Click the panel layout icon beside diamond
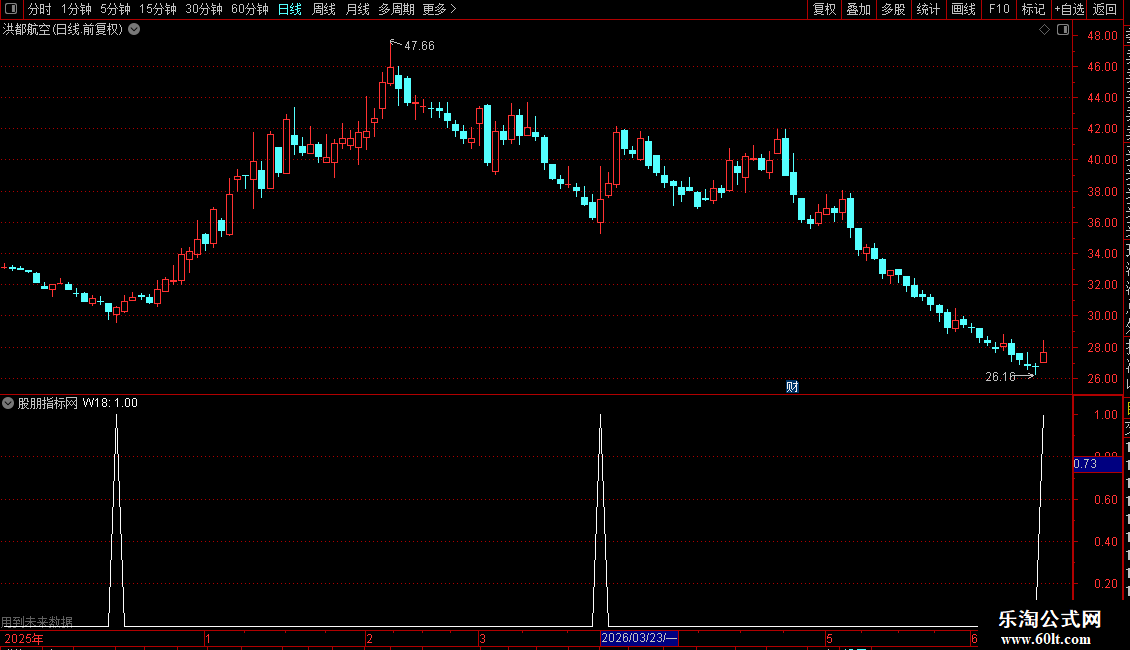The width and height of the screenshot is (1130, 650). tap(1063, 30)
